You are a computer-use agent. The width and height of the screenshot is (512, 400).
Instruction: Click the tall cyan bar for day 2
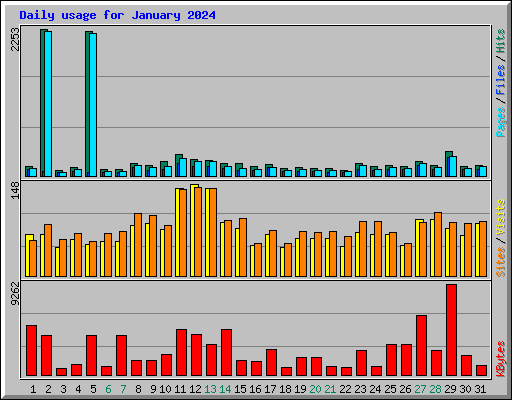click(48, 104)
